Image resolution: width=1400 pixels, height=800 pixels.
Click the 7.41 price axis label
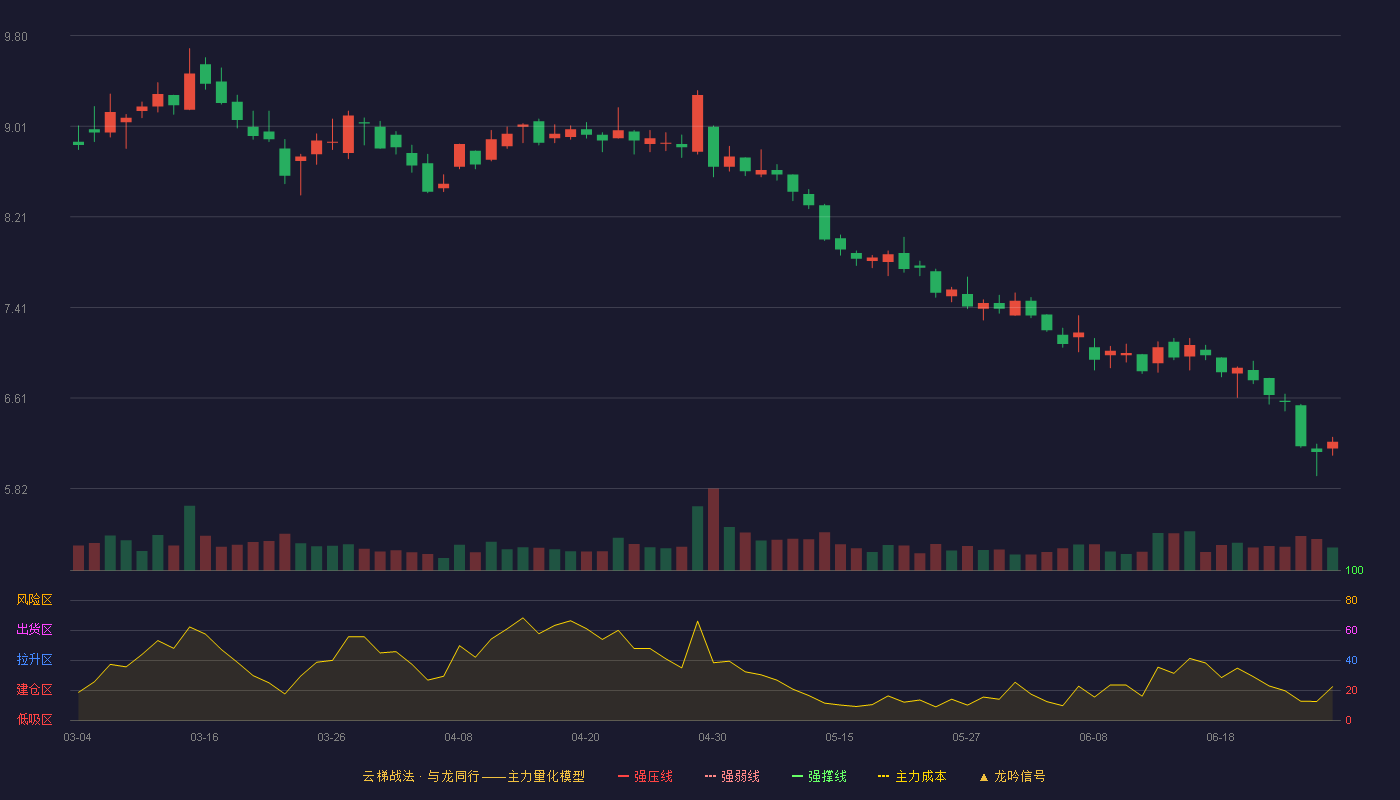[x=16, y=309]
